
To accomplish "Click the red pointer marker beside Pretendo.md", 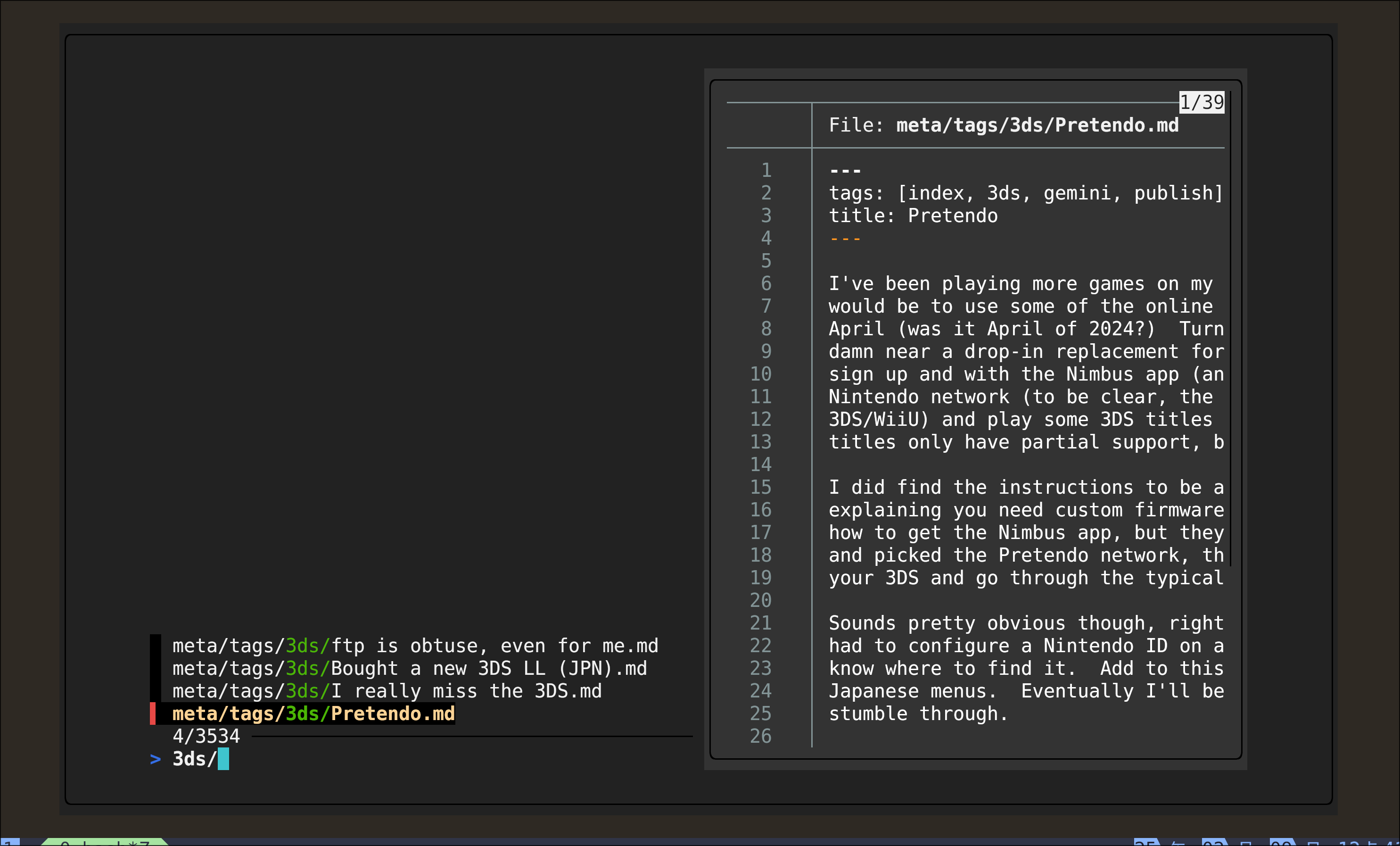I will [x=152, y=714].
